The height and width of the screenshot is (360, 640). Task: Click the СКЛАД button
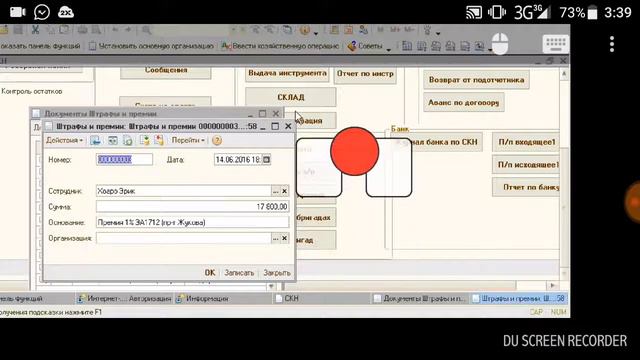click(x=291, y=97)
